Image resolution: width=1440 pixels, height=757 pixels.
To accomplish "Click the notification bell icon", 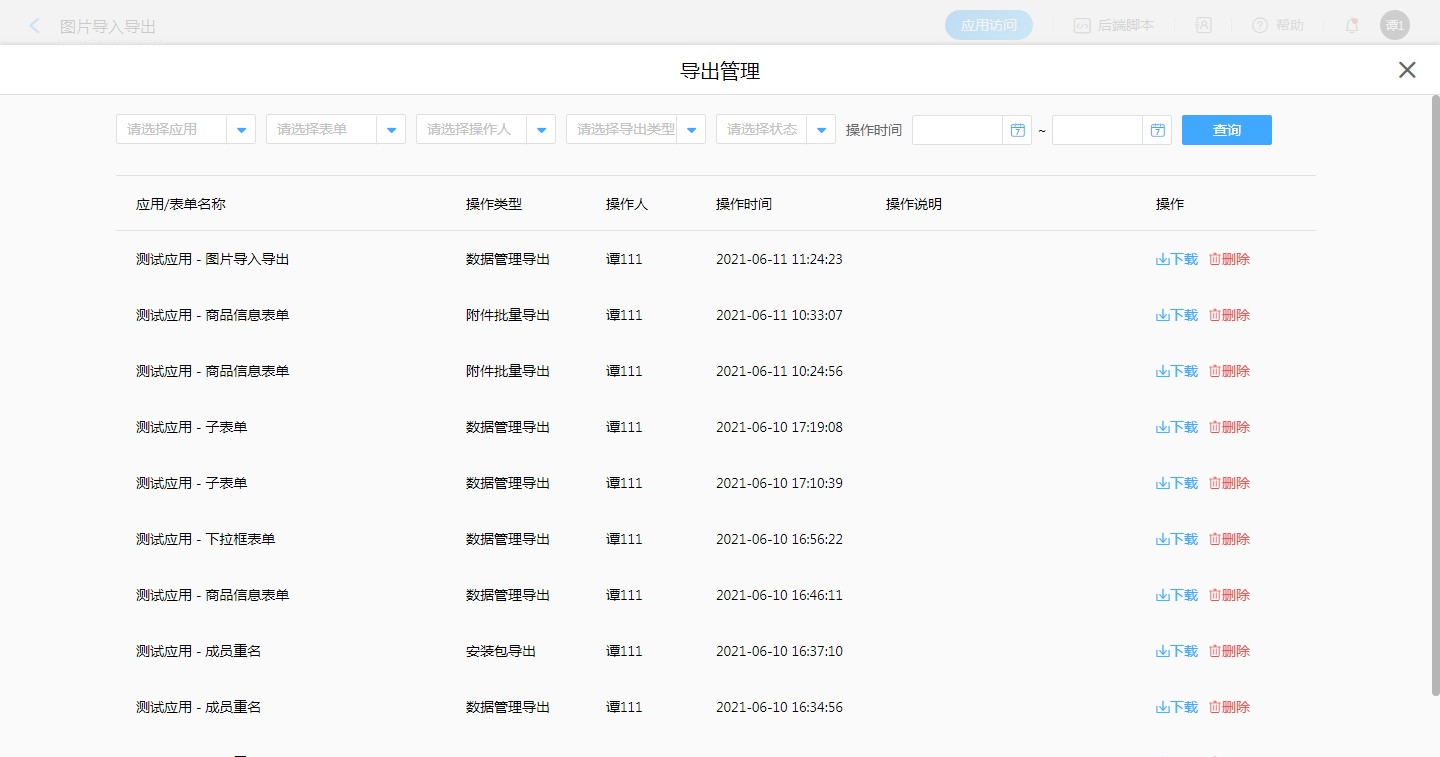I will (1352, 26).
